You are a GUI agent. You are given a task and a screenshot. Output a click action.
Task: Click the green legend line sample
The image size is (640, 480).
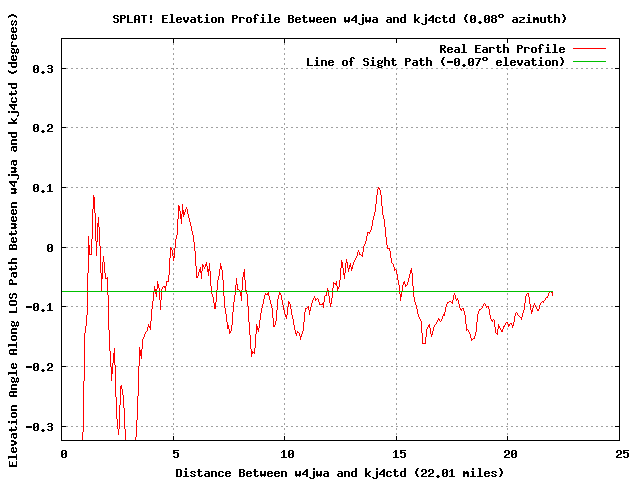[589, 62]
